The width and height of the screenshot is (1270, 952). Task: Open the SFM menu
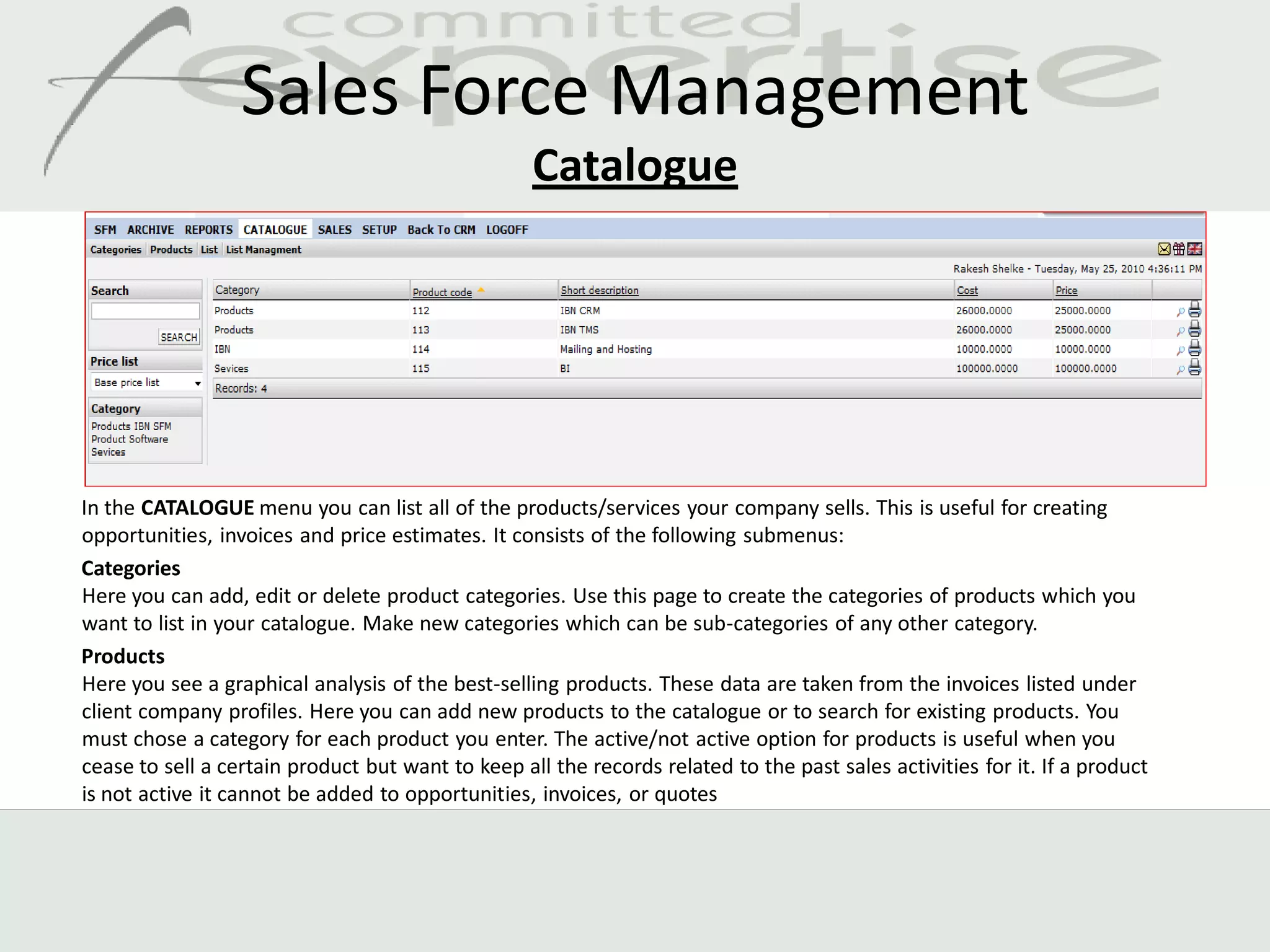[105, 230]
